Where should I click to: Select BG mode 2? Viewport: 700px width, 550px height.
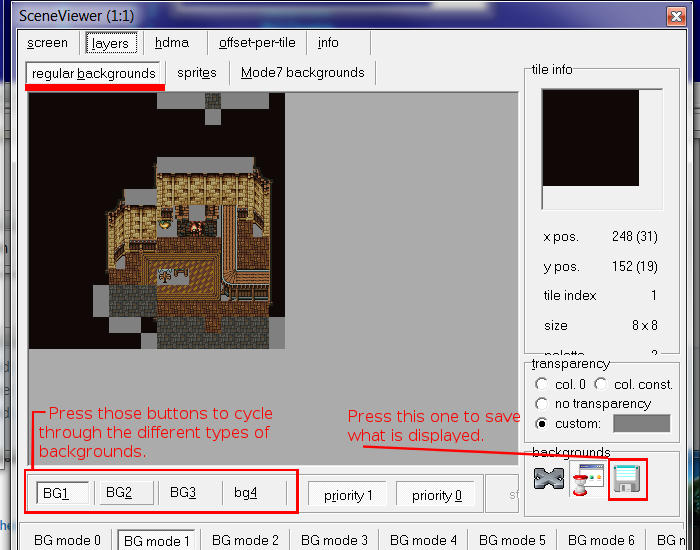pyautogui.click(x=245, y=540)
